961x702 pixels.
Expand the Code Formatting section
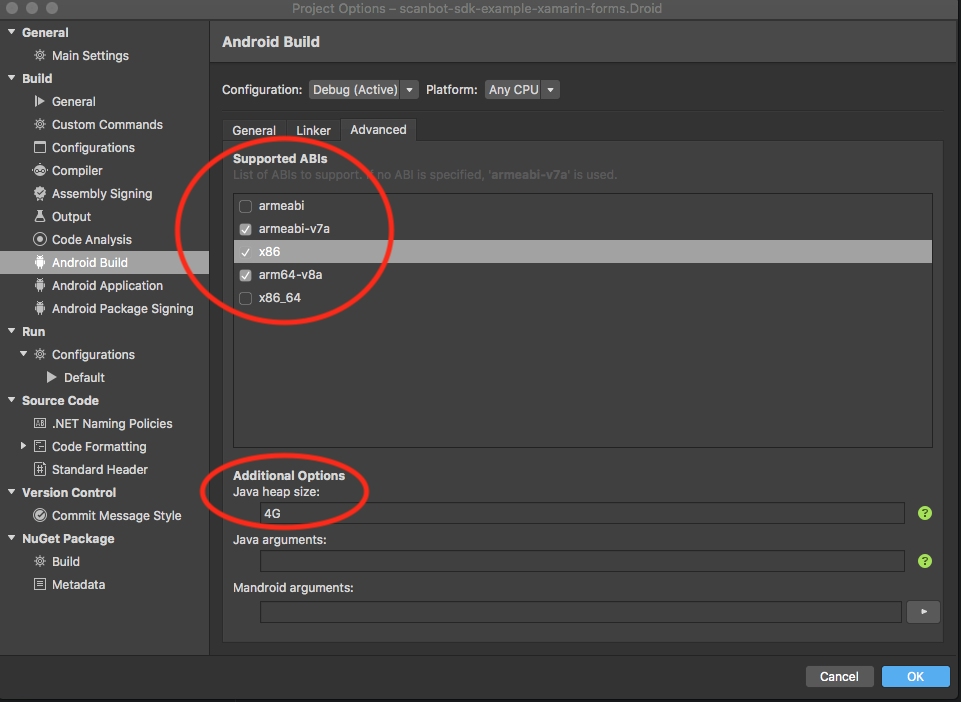(x=23, y=446)
